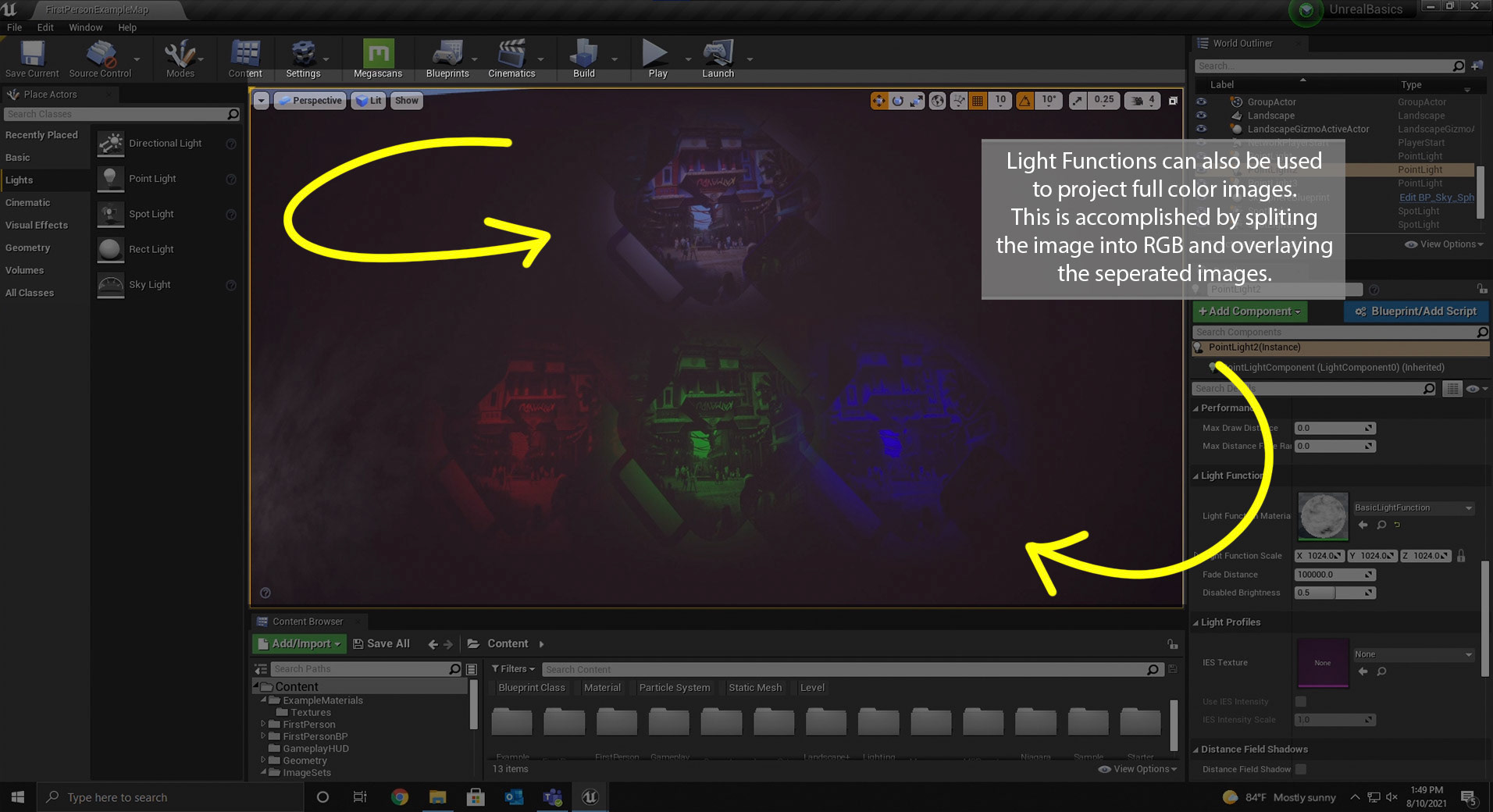
Task: Open the Perspective view dropdown
Action: pyautogui.click(x=310, y=101)
